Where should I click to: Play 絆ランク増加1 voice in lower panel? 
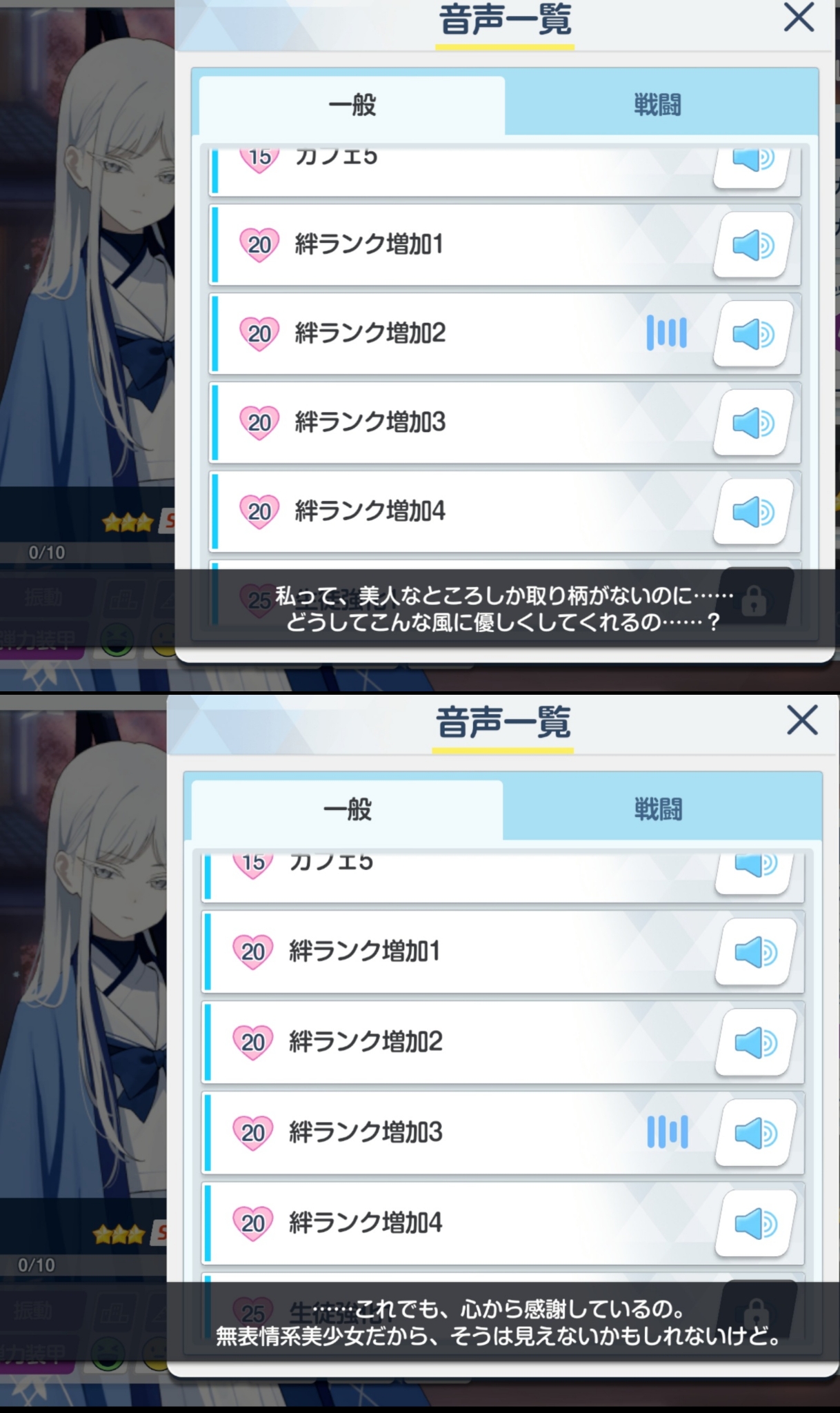(756, 952)
